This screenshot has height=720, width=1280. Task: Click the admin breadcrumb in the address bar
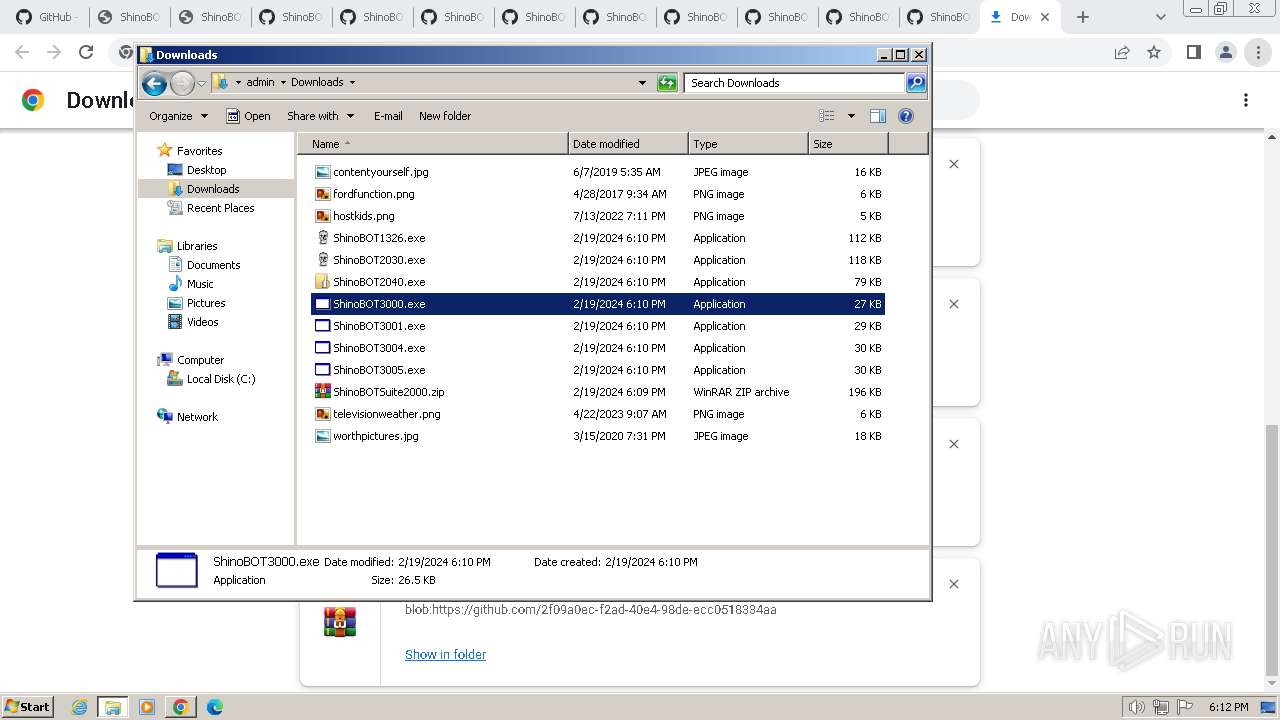[x=260, y=82]
